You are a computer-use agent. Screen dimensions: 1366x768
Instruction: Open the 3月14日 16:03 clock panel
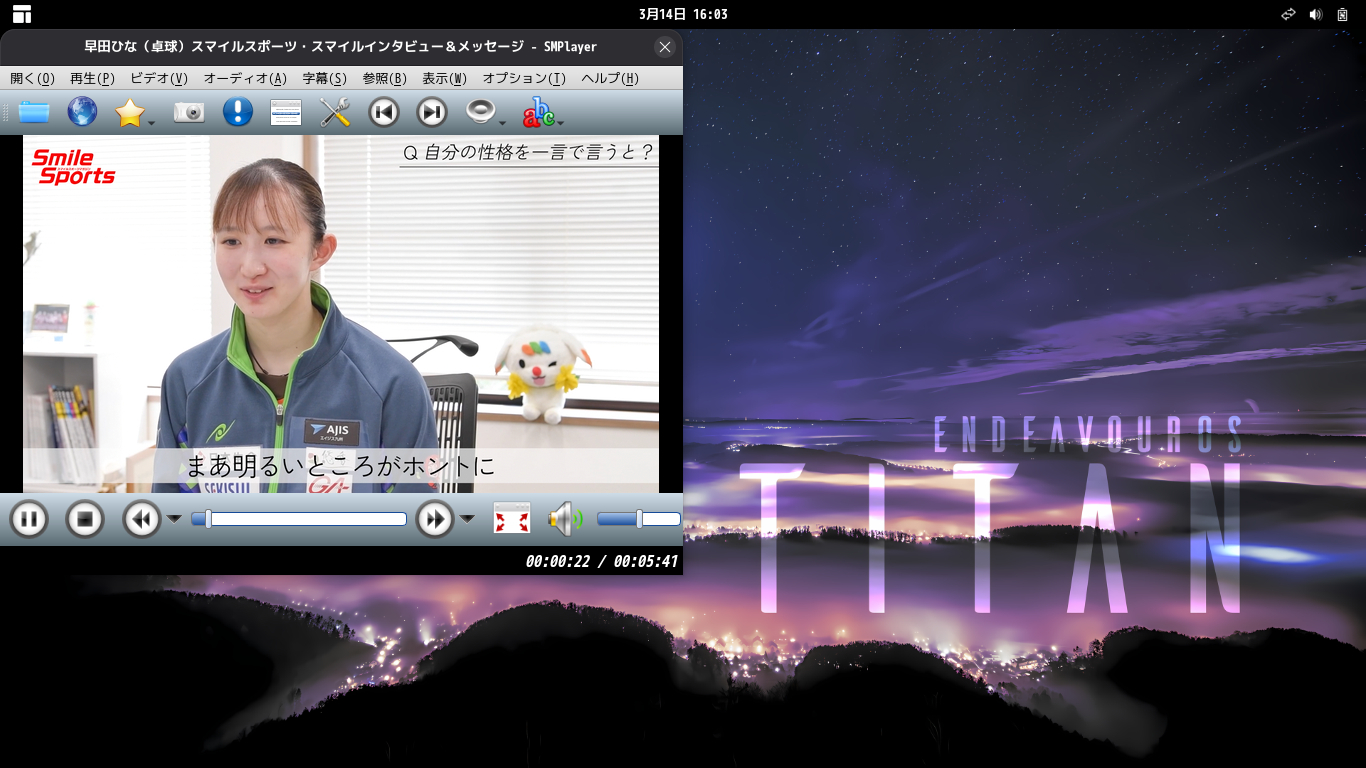tap(683, 14)
